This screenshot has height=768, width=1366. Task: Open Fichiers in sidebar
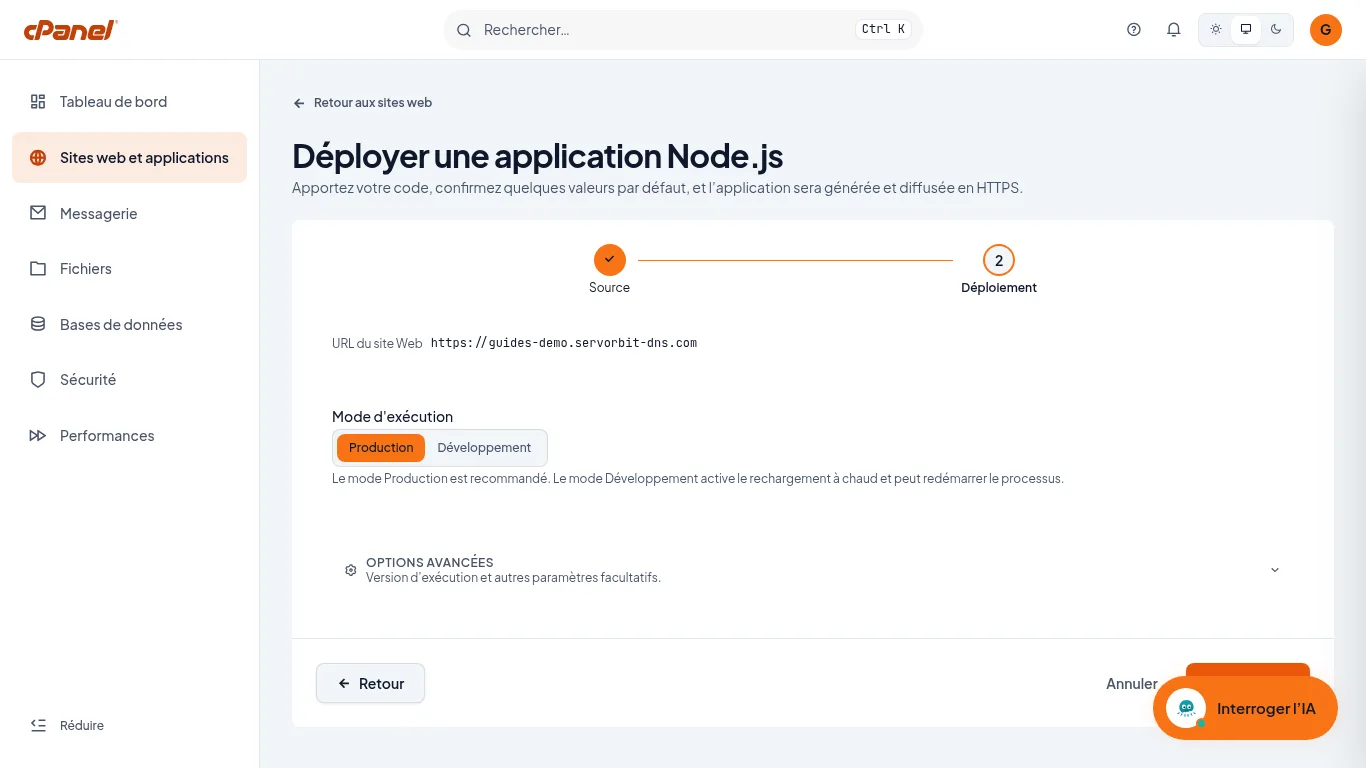coord(129,269)
